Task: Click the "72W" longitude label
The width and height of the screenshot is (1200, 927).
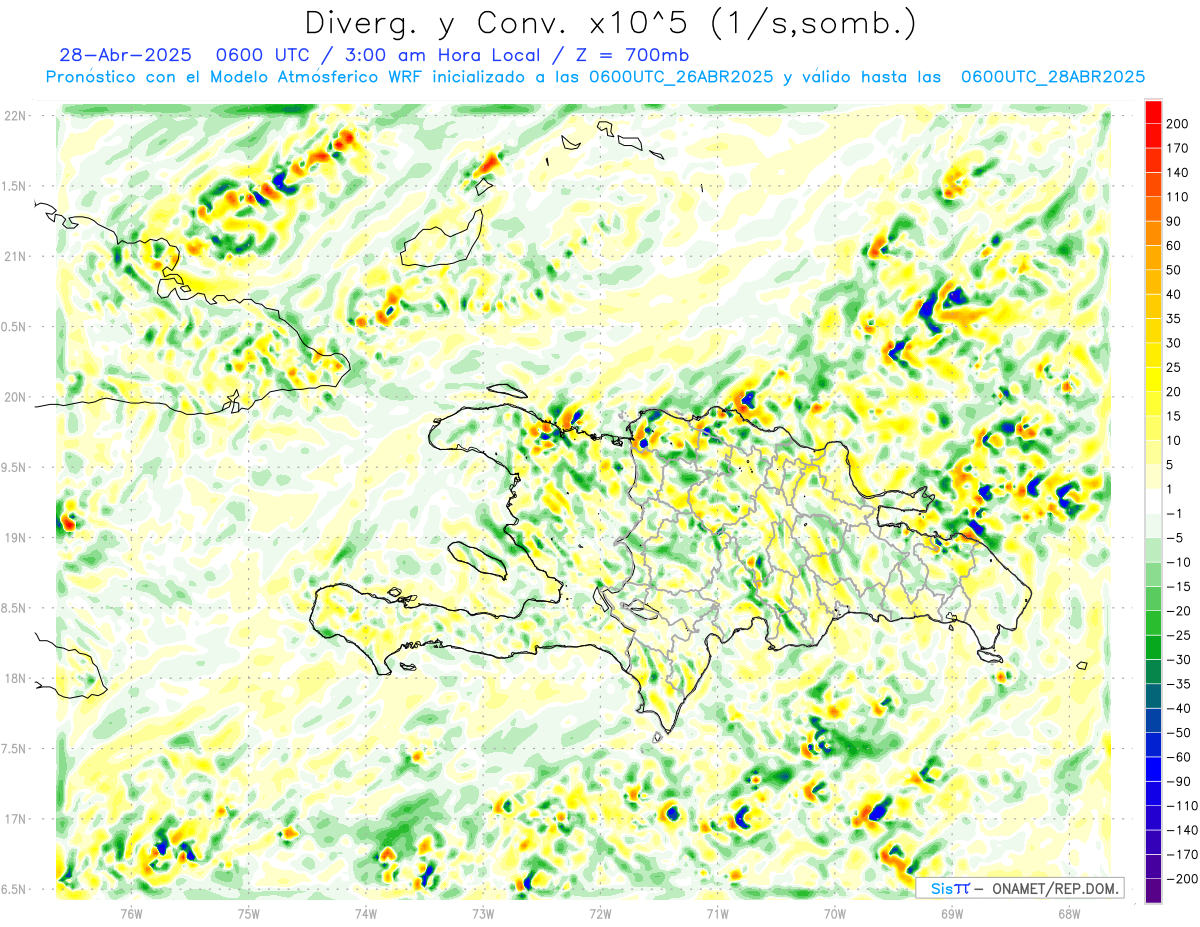Action: 600,913
